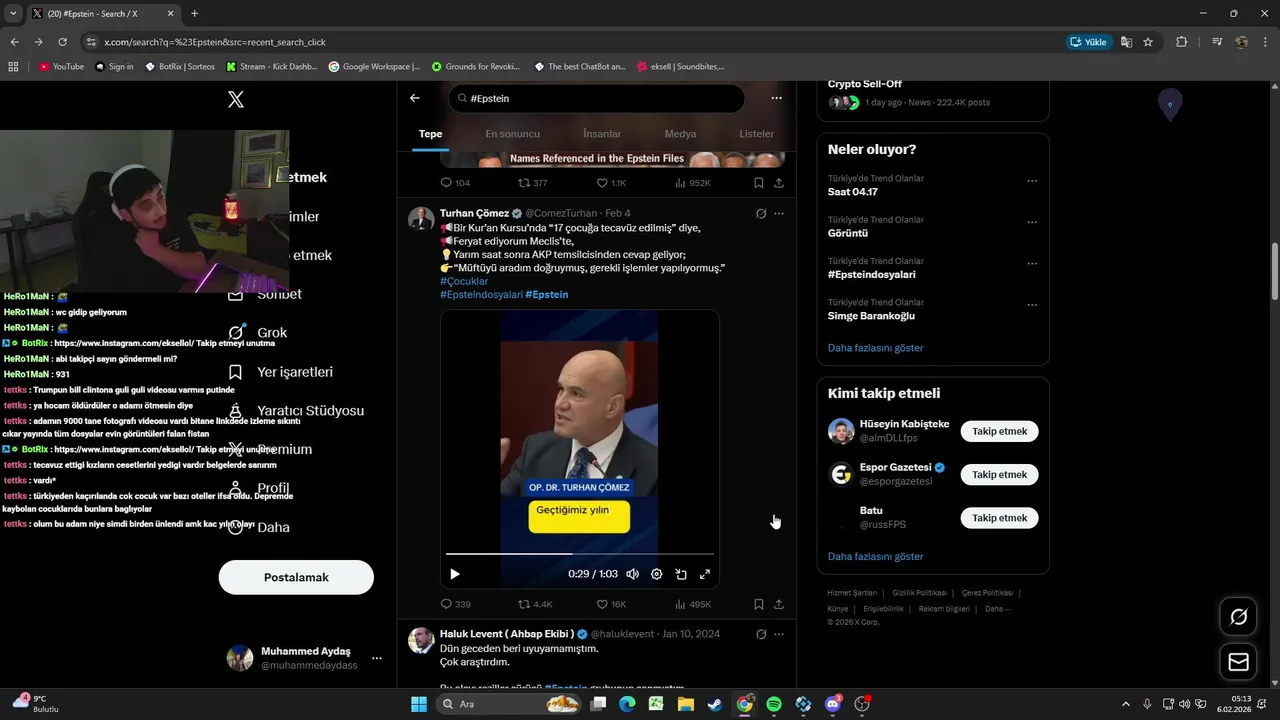Share the Turhan Çömez post
The height and width of the screenshot is (720, 1280).
[x=779, y=604]
